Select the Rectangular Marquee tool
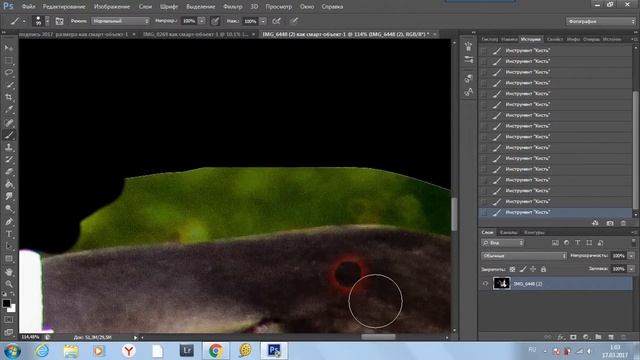The height and width of the screenshot is (360, 640). tap(9, 60)
